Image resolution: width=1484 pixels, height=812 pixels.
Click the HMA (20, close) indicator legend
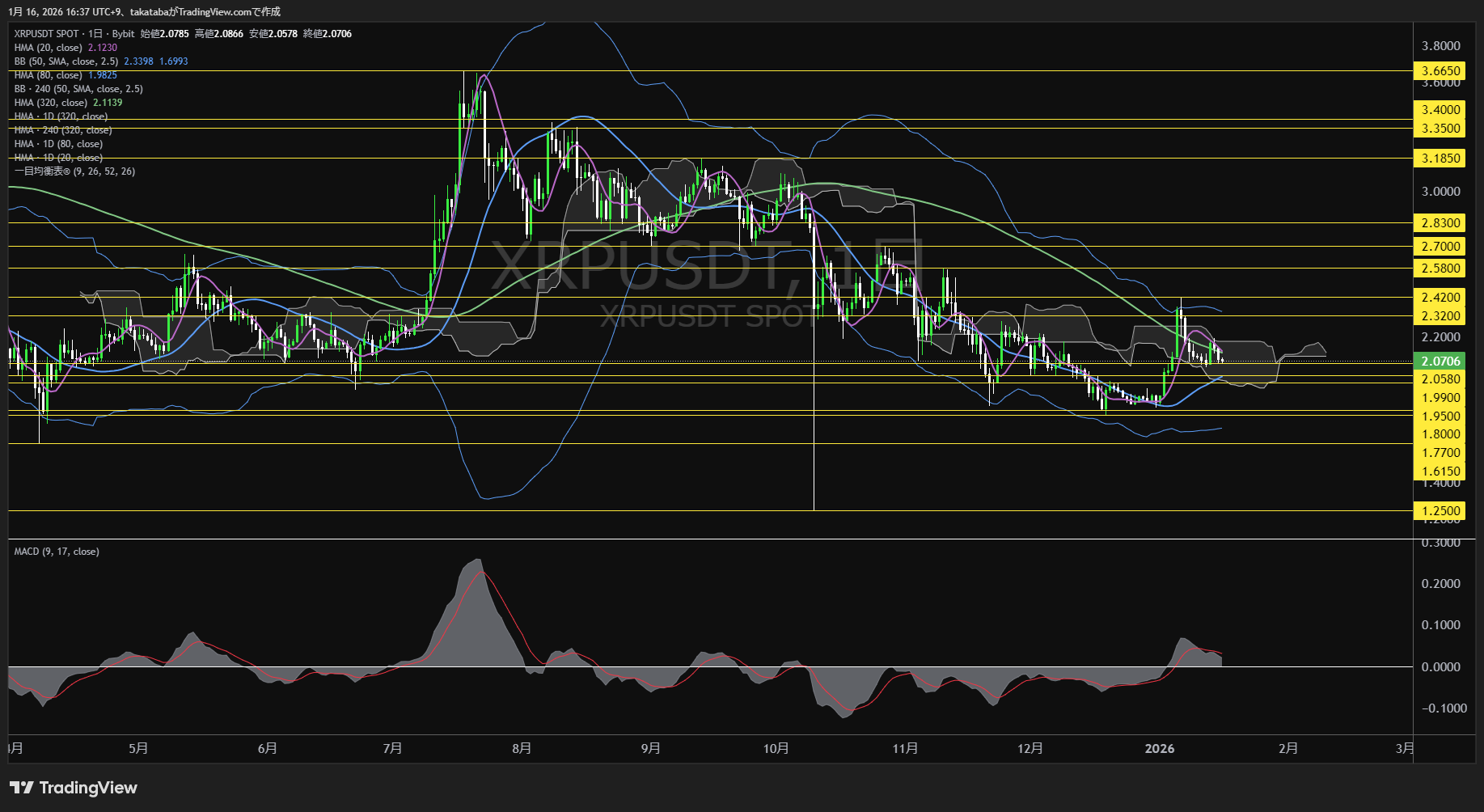[x=49, y=48]
